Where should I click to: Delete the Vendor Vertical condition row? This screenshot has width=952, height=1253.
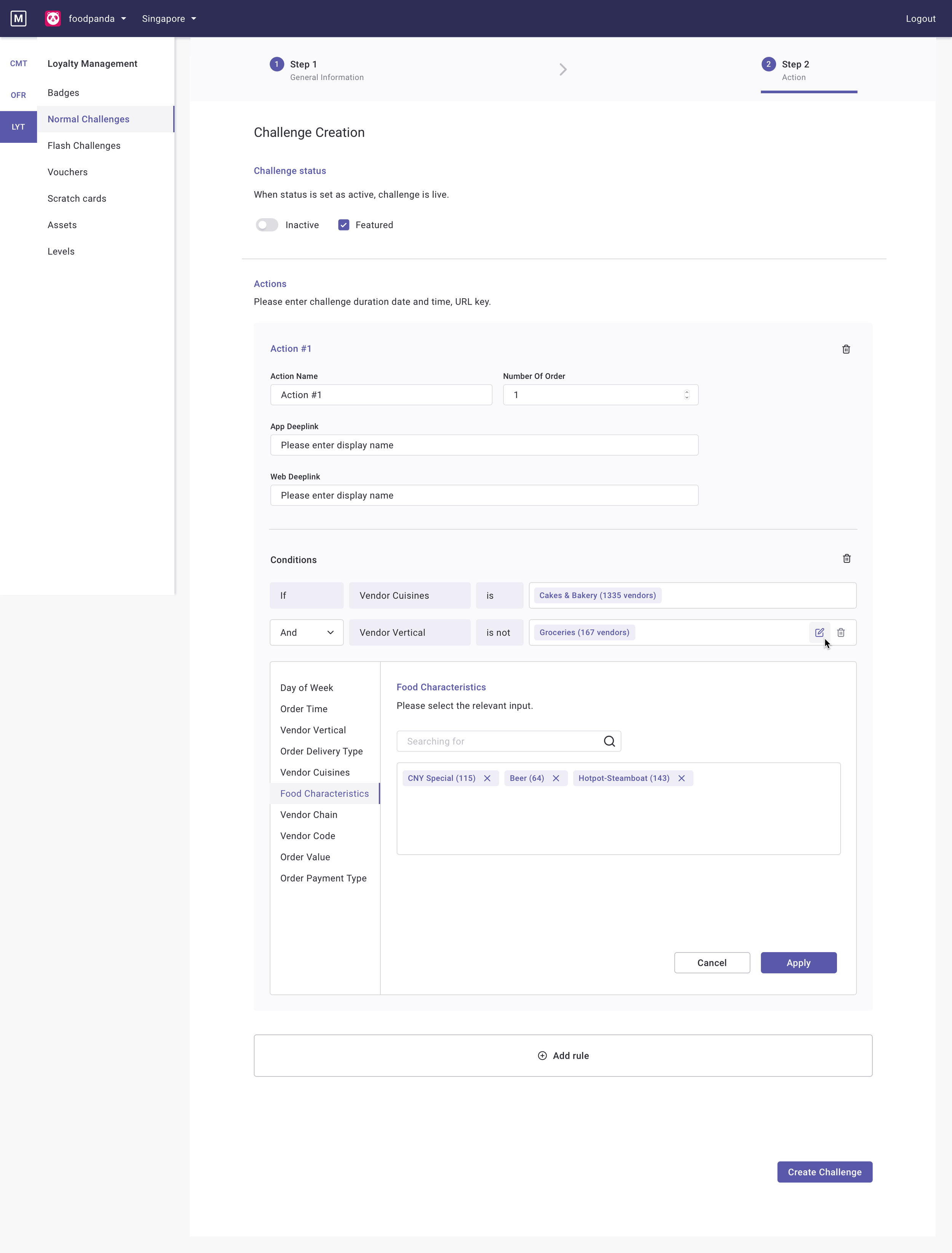point(840,633)
